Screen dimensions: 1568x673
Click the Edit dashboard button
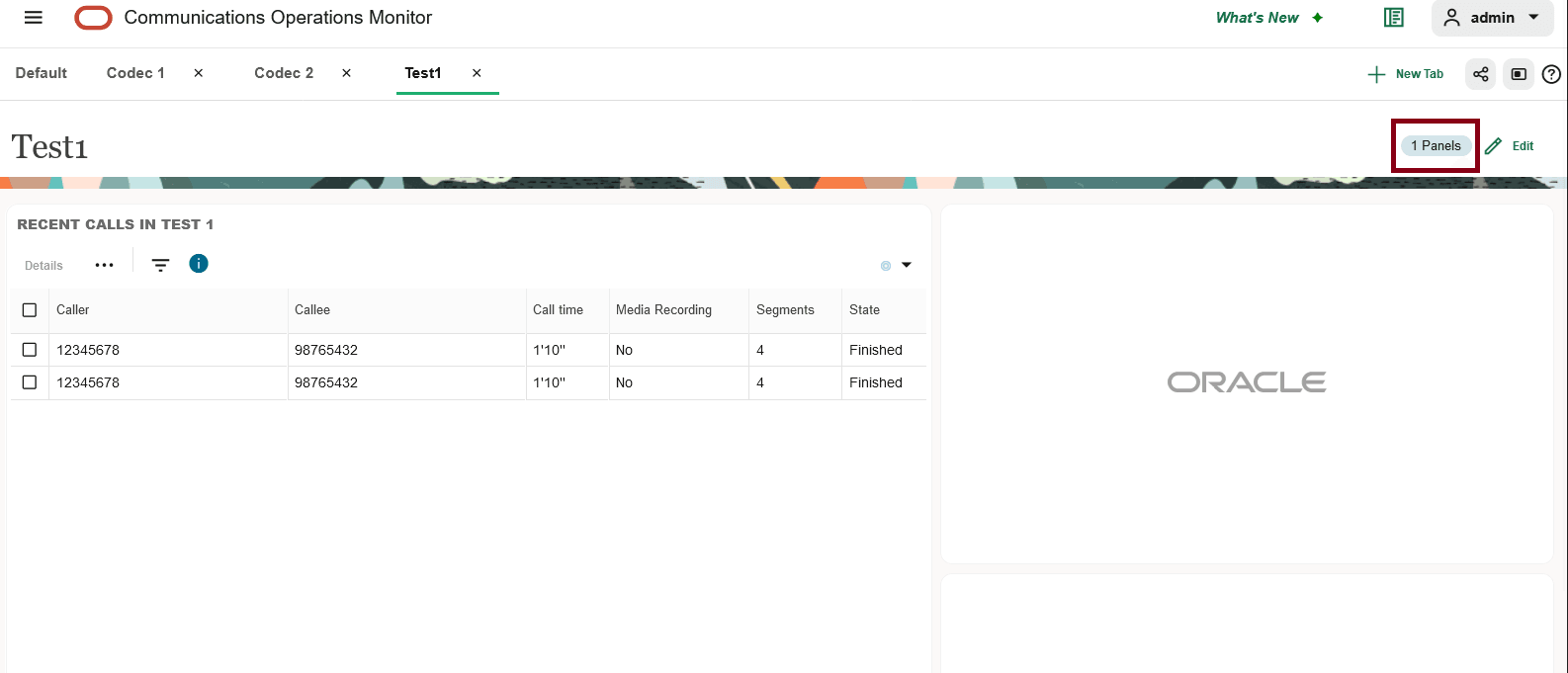[x=1510, y=145]
